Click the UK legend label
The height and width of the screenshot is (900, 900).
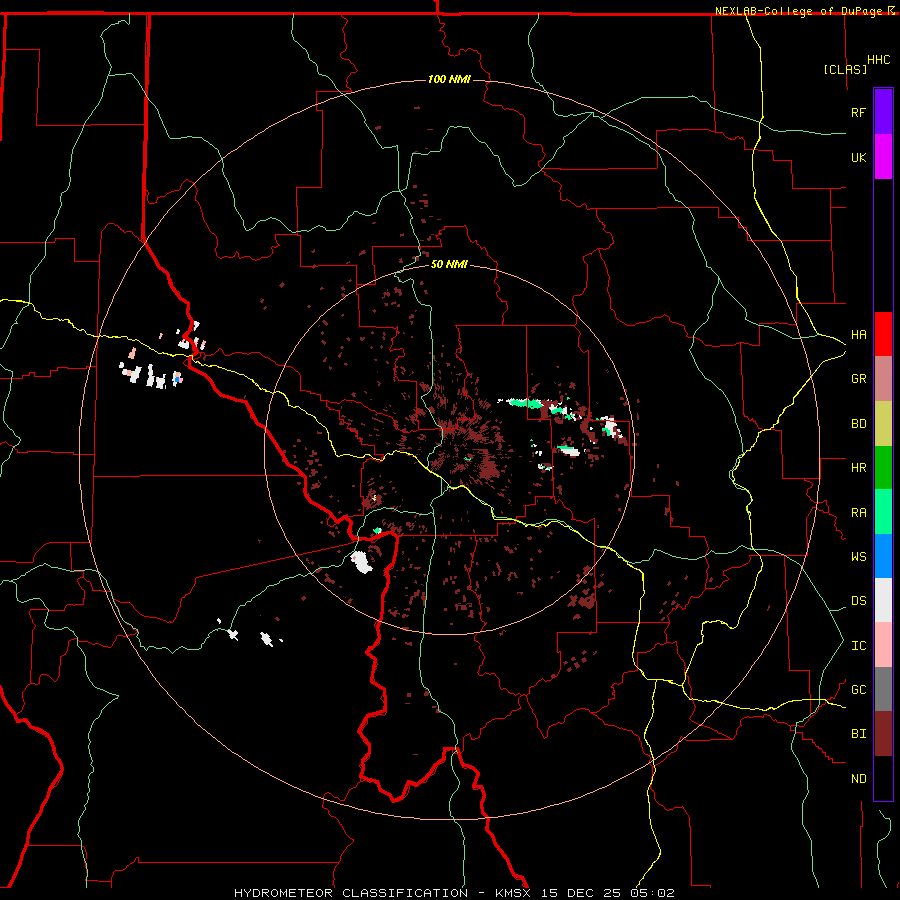(x=858, y=157)
